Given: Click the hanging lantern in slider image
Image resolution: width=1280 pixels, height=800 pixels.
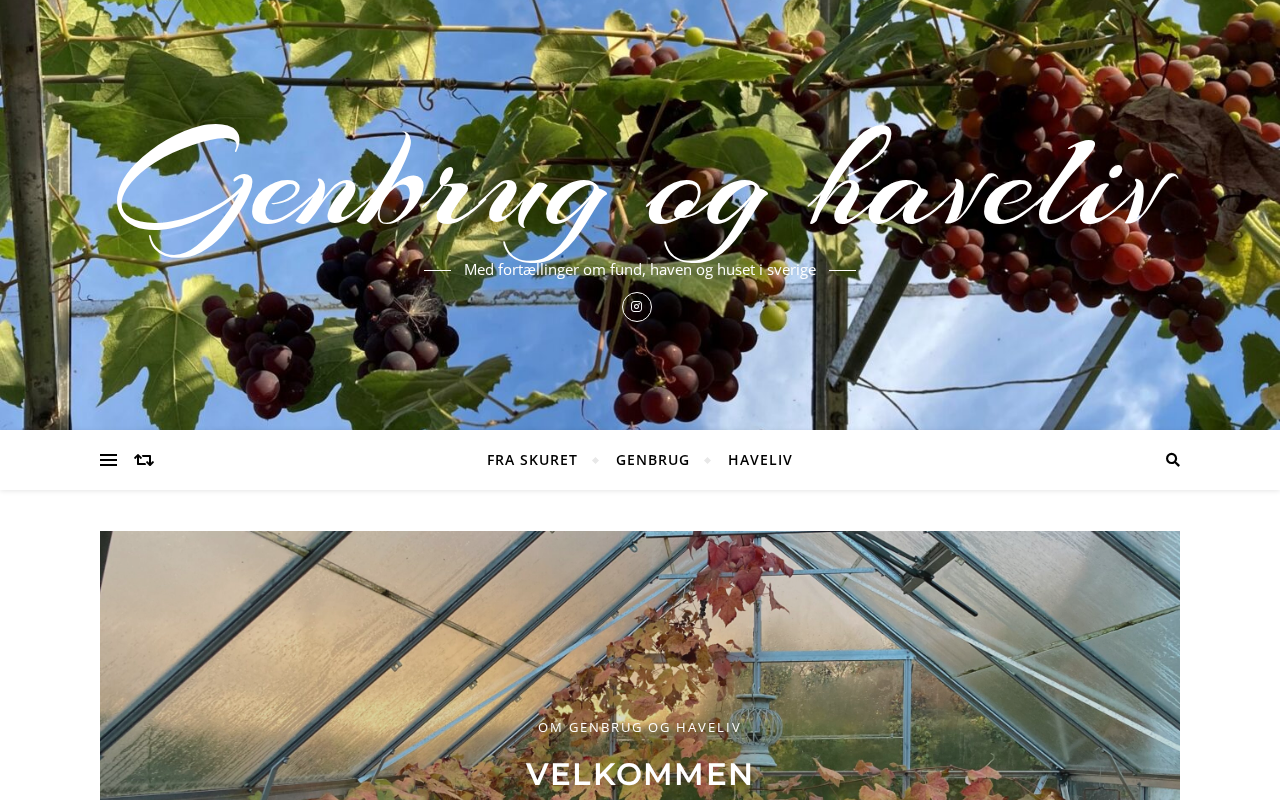Looking at the screenshot, I should point(763,725).
